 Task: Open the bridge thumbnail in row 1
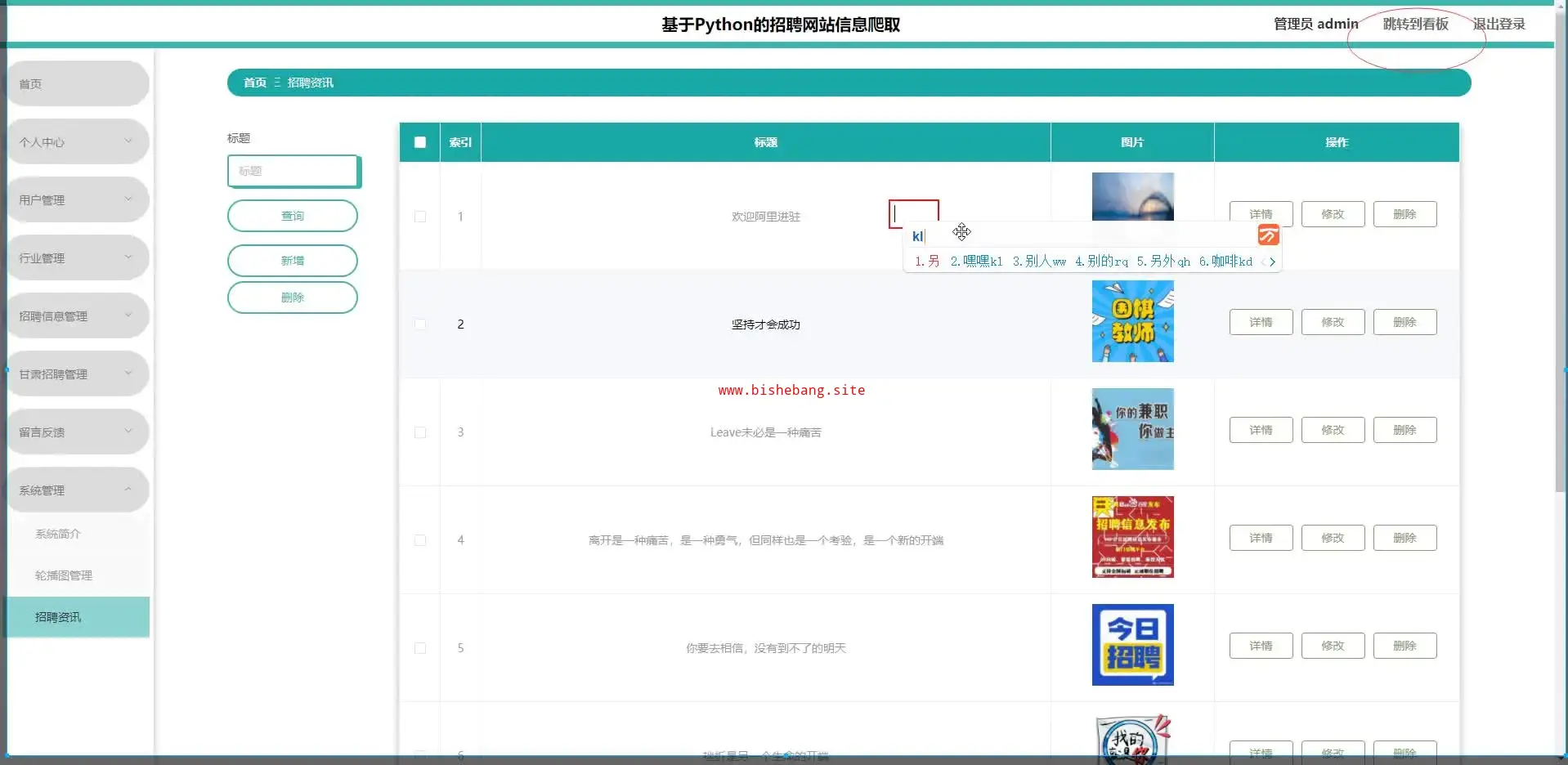pos(1133,197)
